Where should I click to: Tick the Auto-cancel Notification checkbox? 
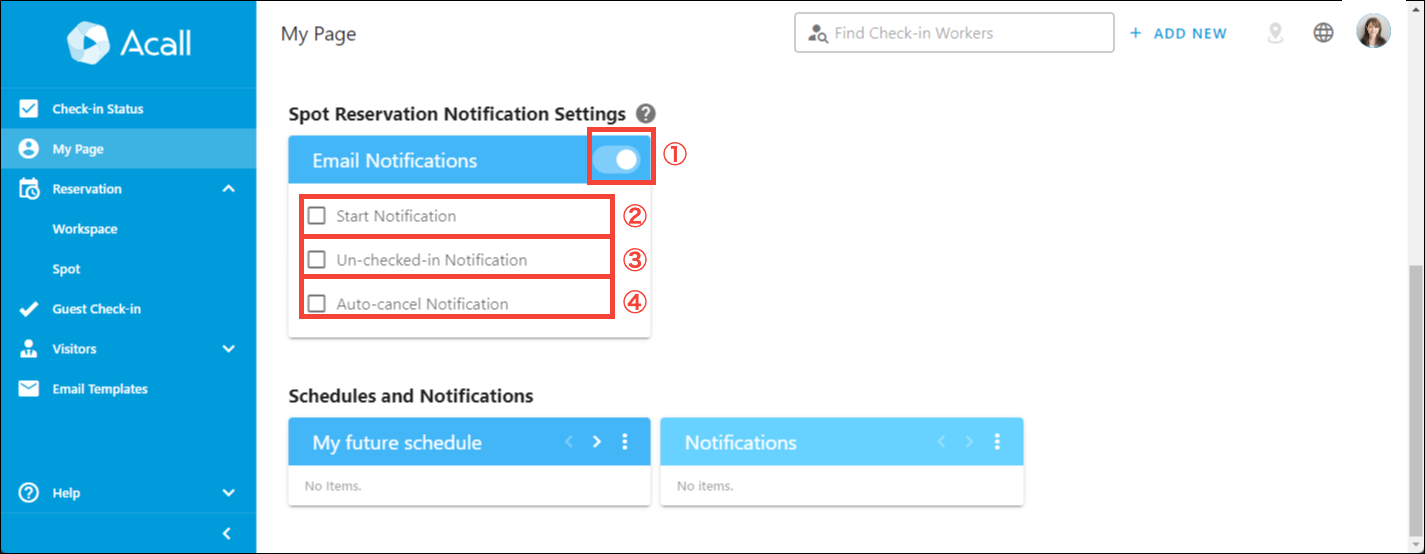pos(317,304)
